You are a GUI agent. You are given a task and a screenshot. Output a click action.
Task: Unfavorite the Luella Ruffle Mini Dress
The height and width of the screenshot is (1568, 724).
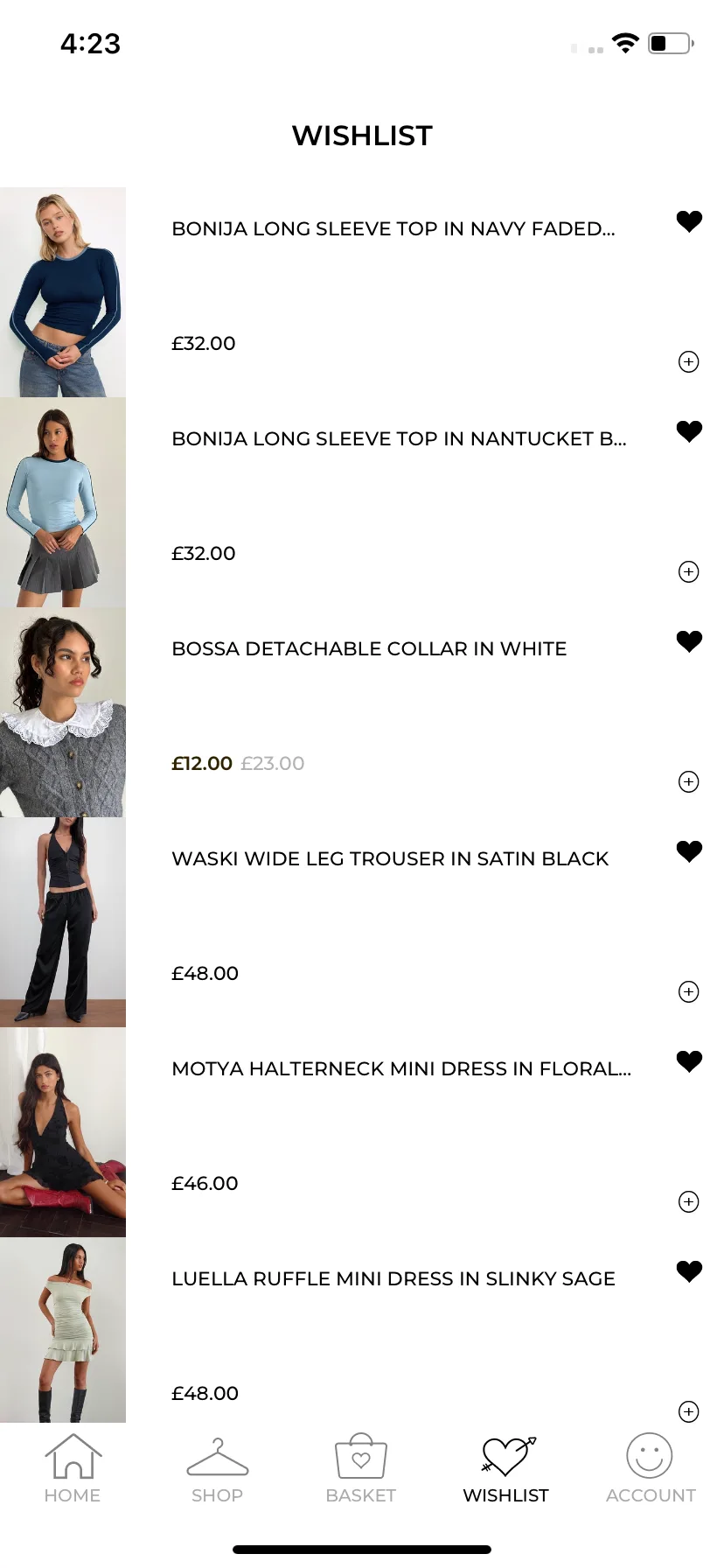(689, 1271)
